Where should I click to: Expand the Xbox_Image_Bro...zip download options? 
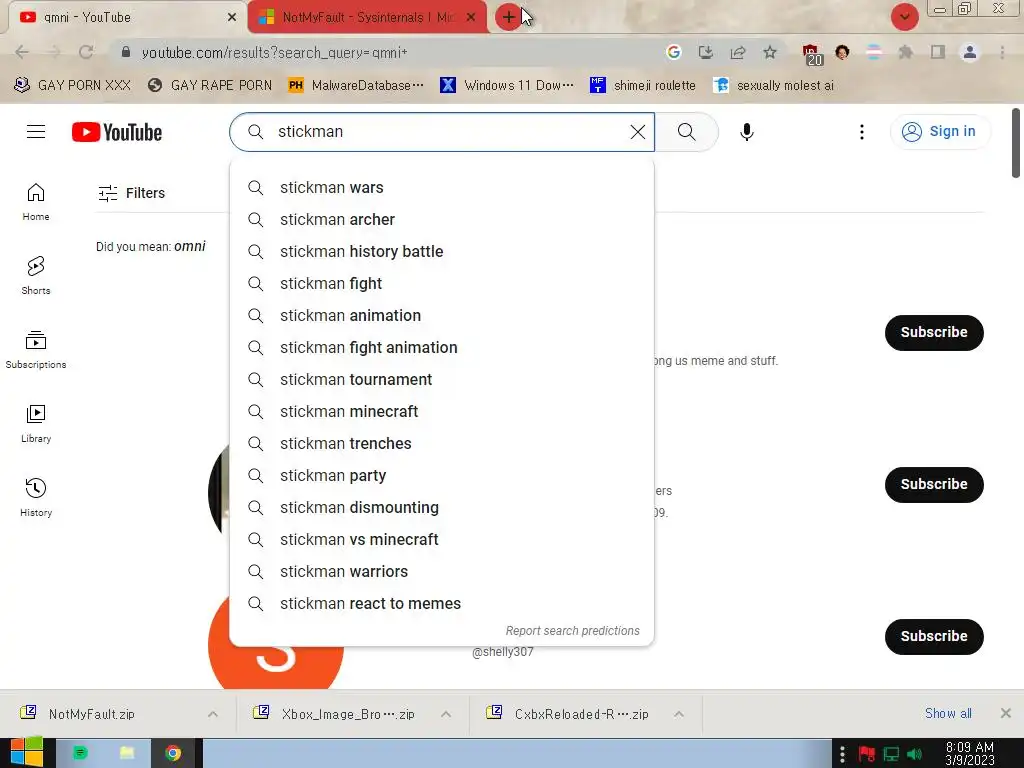446,714
